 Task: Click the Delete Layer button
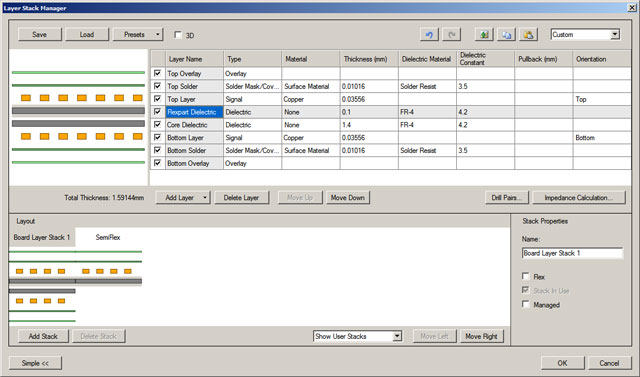[x=242, y=197]
